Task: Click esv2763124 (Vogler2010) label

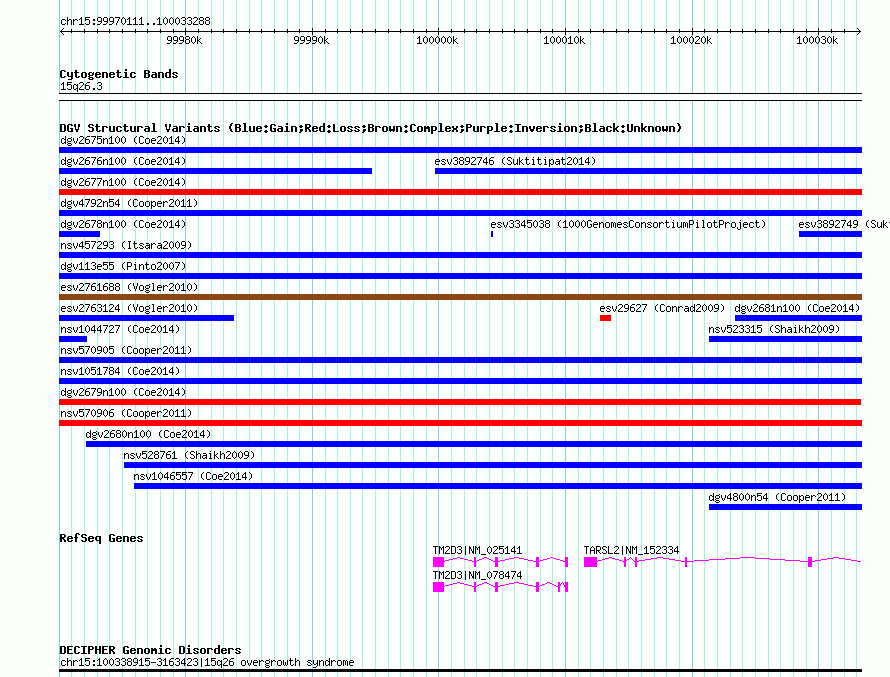Action: coord(129,308)
